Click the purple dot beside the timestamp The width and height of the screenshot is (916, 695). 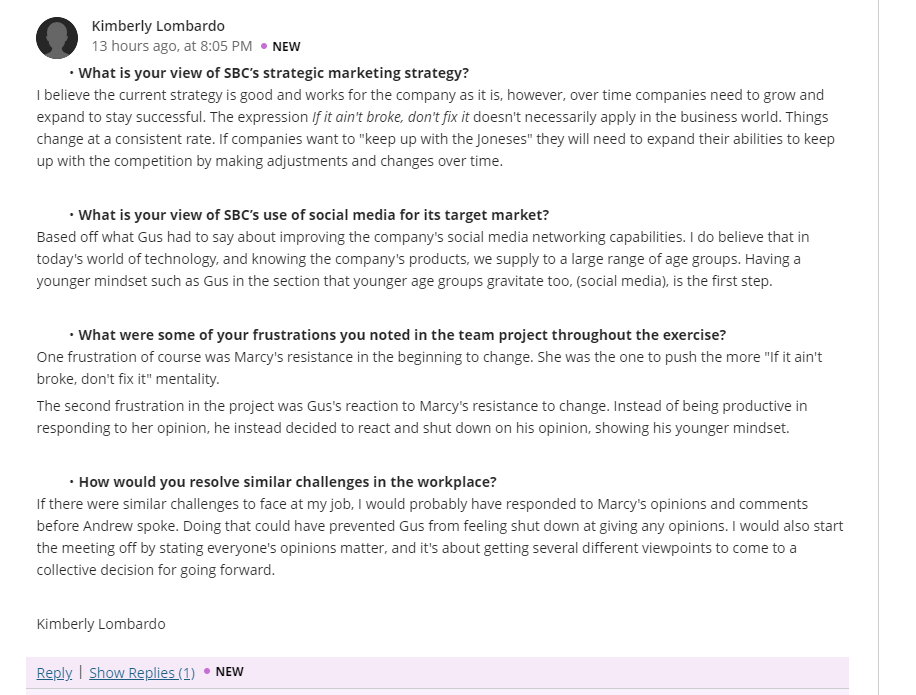tap(264, 46)
